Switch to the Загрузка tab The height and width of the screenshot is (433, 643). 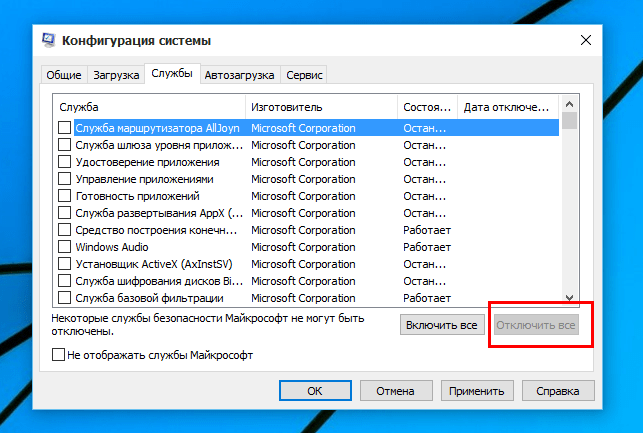(x=116, y=75)
